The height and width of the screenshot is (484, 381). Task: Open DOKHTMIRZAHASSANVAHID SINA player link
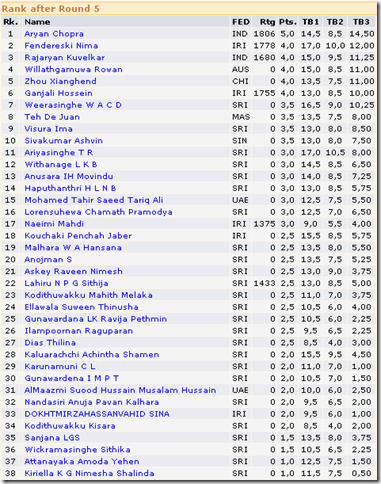pos(97,414)
